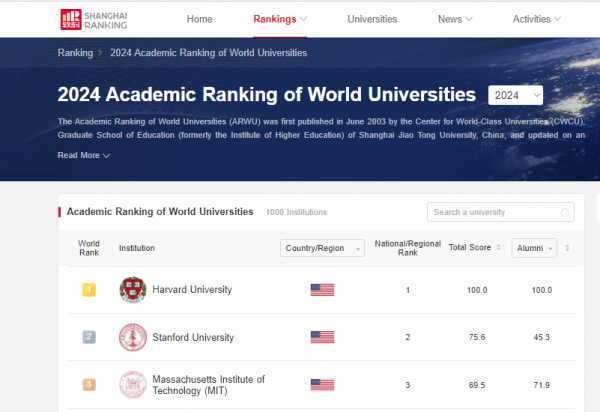This screenshot has height=412, width=600.
Task: Click the Stanford University seal icon
Action: point(132,337)
